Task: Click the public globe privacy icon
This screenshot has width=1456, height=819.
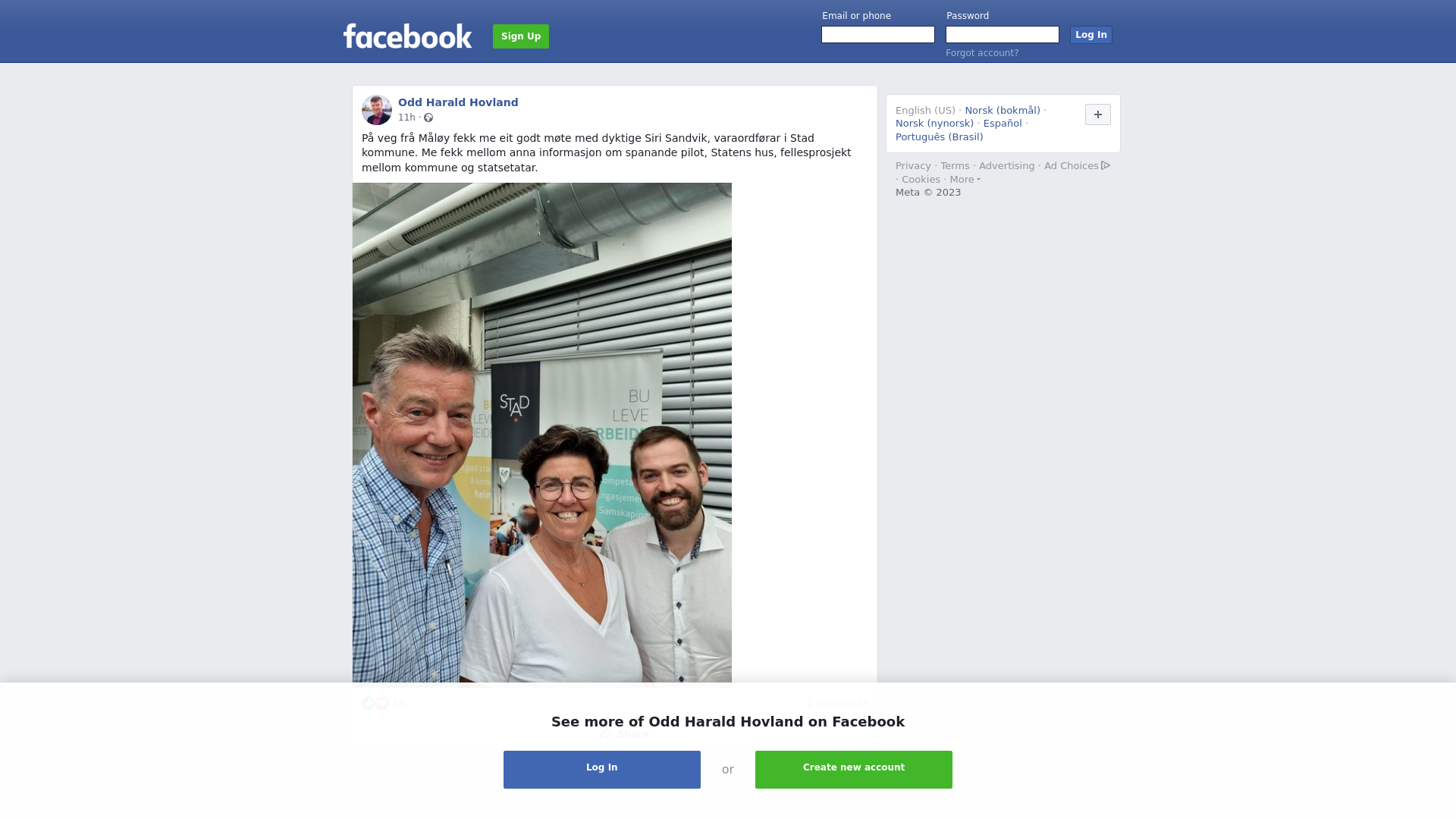Action: tap(428, 118)
